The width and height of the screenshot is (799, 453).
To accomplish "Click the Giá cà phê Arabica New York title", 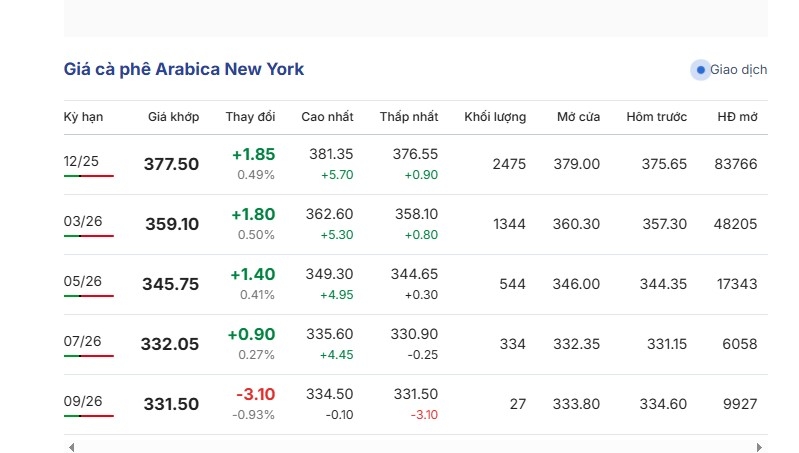I will [x=183, y=69].
